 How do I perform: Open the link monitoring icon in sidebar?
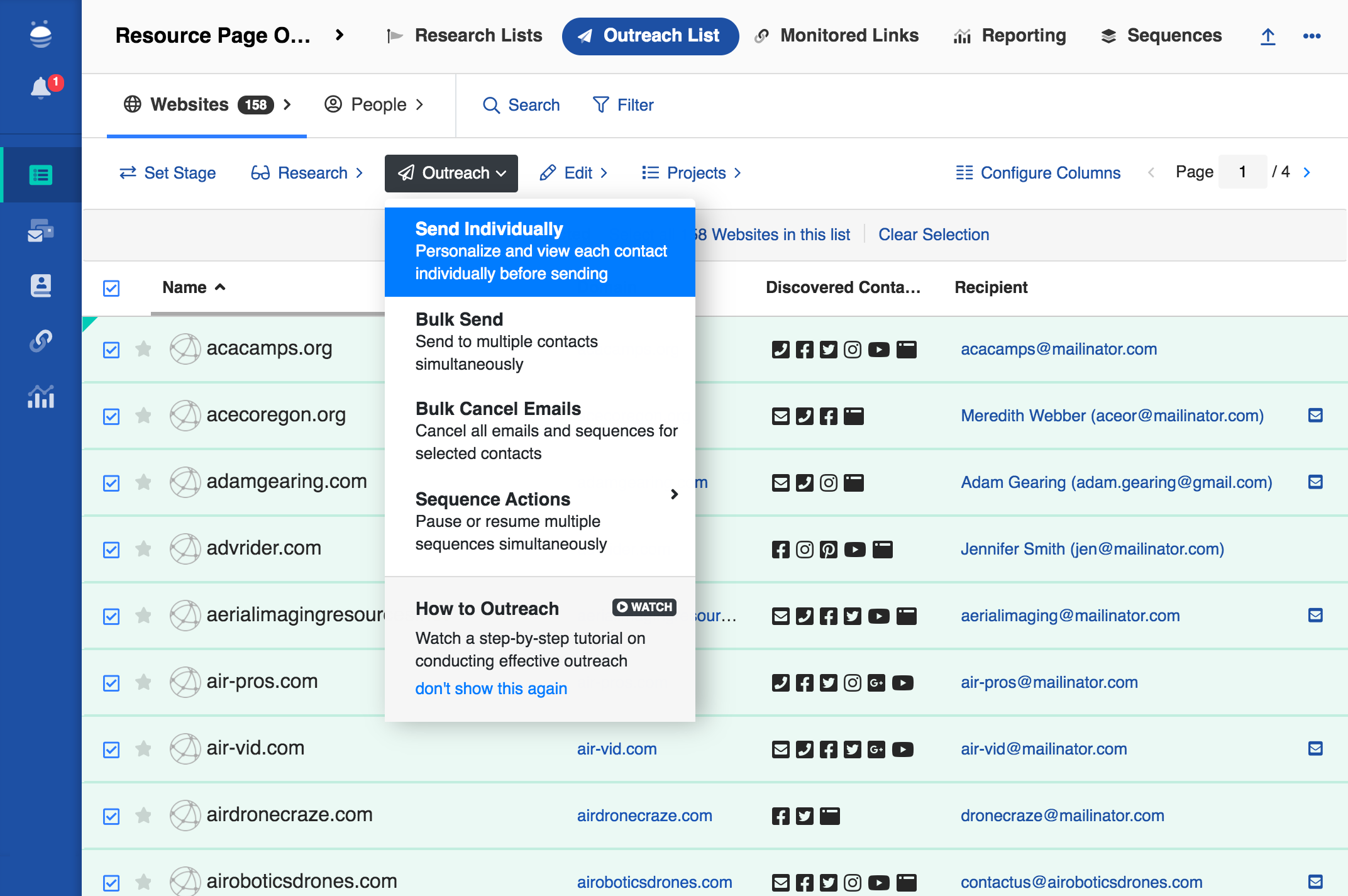click(40, 341)
